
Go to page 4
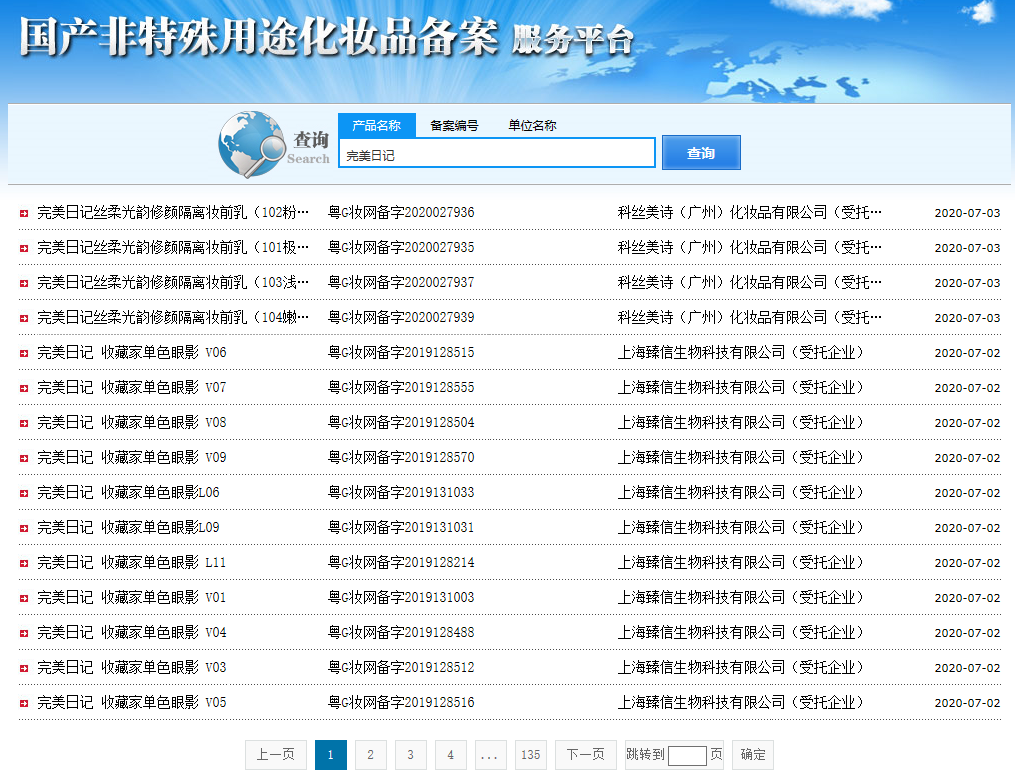click(x=451, y=755)
